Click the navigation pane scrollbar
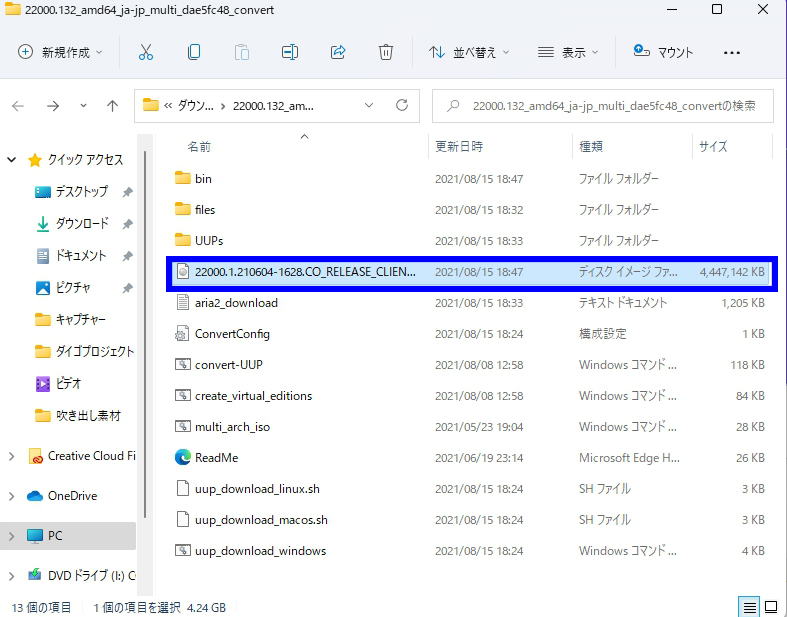The image size is (787, 617). [x=145, y=334]
